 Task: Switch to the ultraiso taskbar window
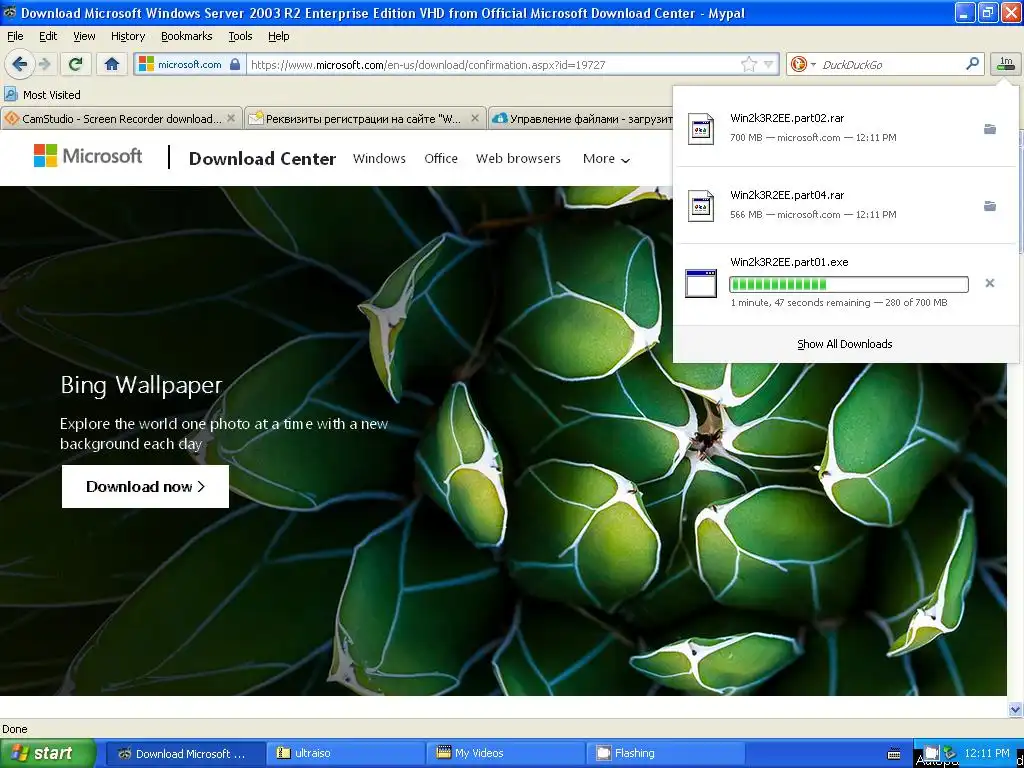click(x=346, y=754)
